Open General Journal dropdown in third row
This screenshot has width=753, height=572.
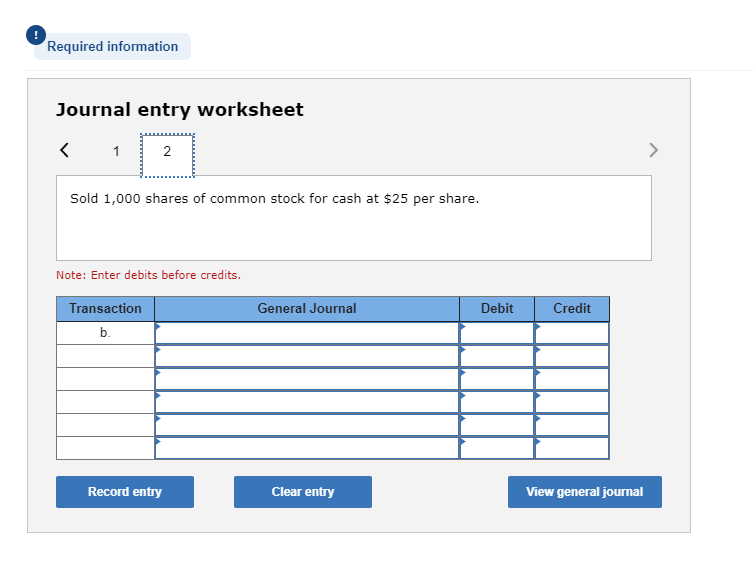(307, 379)
